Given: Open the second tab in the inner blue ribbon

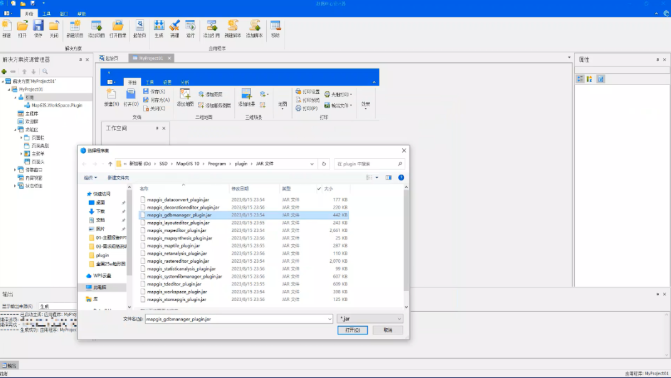Looking at the screenshot, I should coord(150,82).
